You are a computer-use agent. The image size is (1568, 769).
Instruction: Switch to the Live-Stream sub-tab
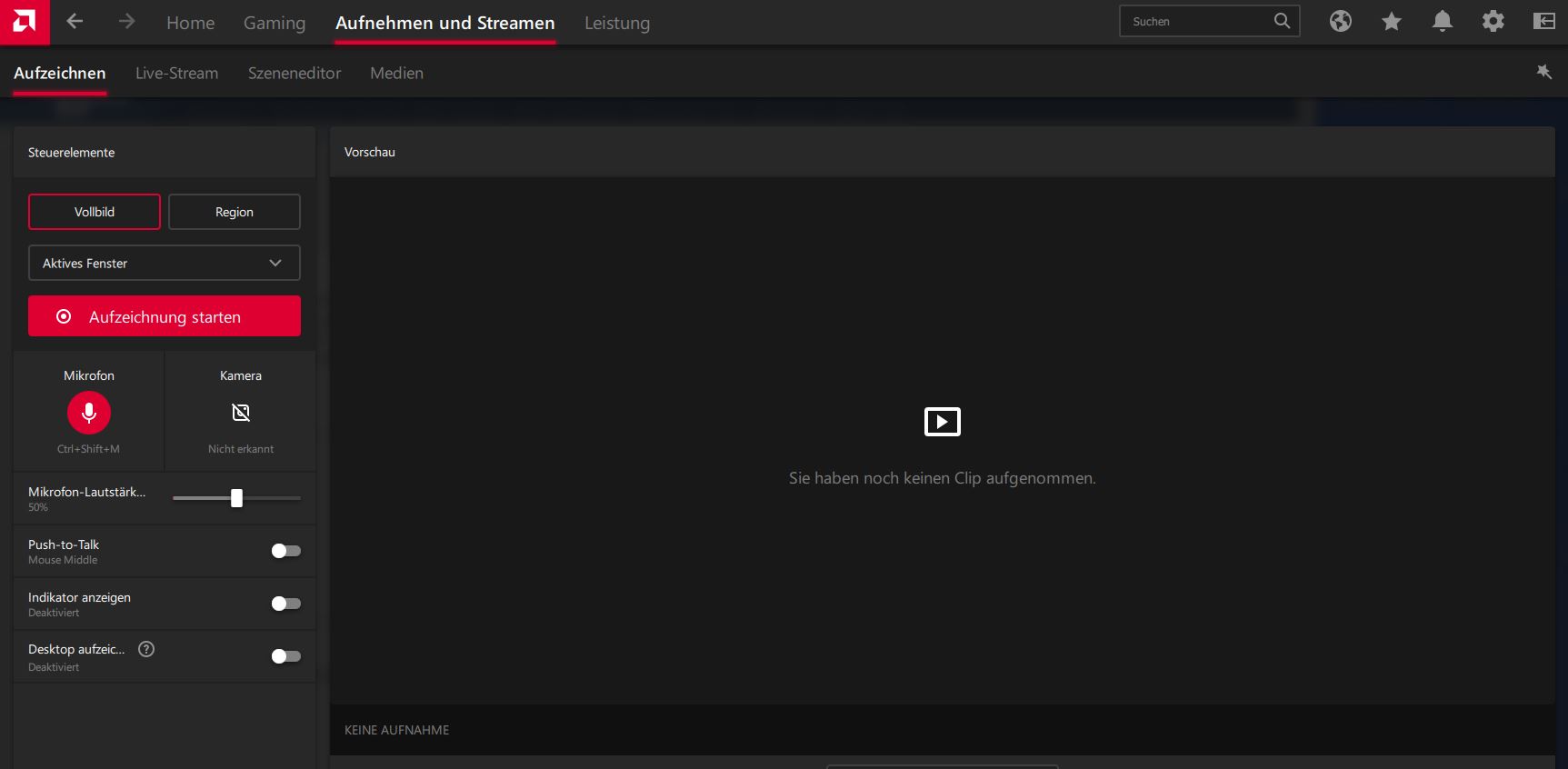pos(177,73)
